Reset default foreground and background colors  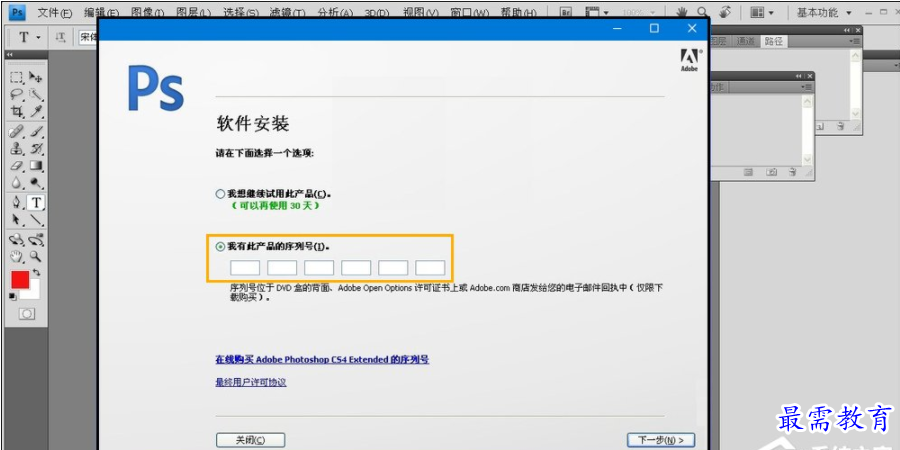(12, 296)
